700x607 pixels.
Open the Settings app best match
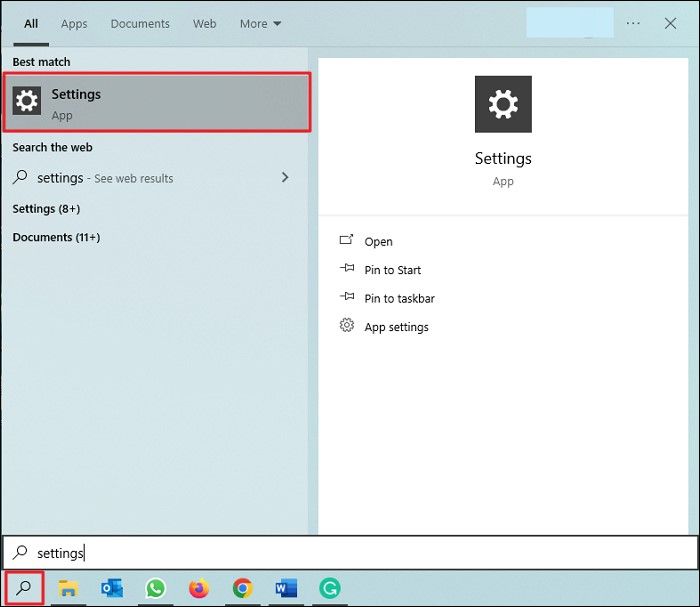pyautogui.click(x=156, y=102)
